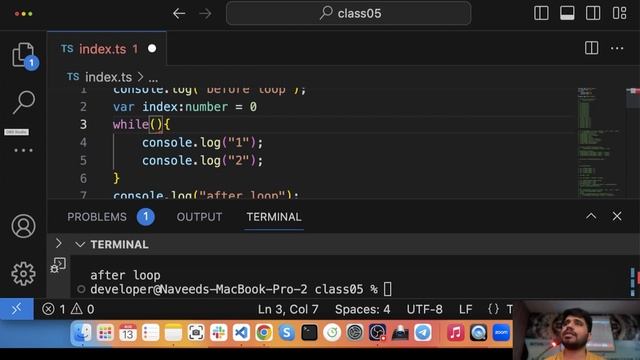This screenshot has width=640, height=360.
Task: Click the 'while' keyword on line 3
Action: pos(131,124)
